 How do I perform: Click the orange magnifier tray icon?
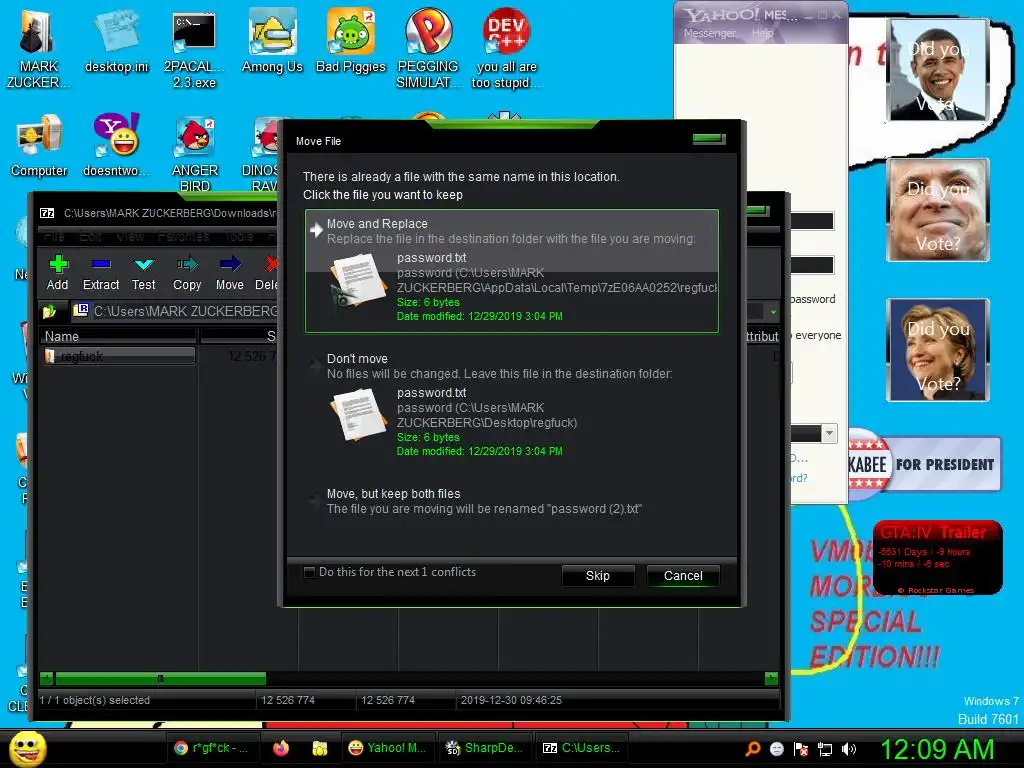pos(753,749)
